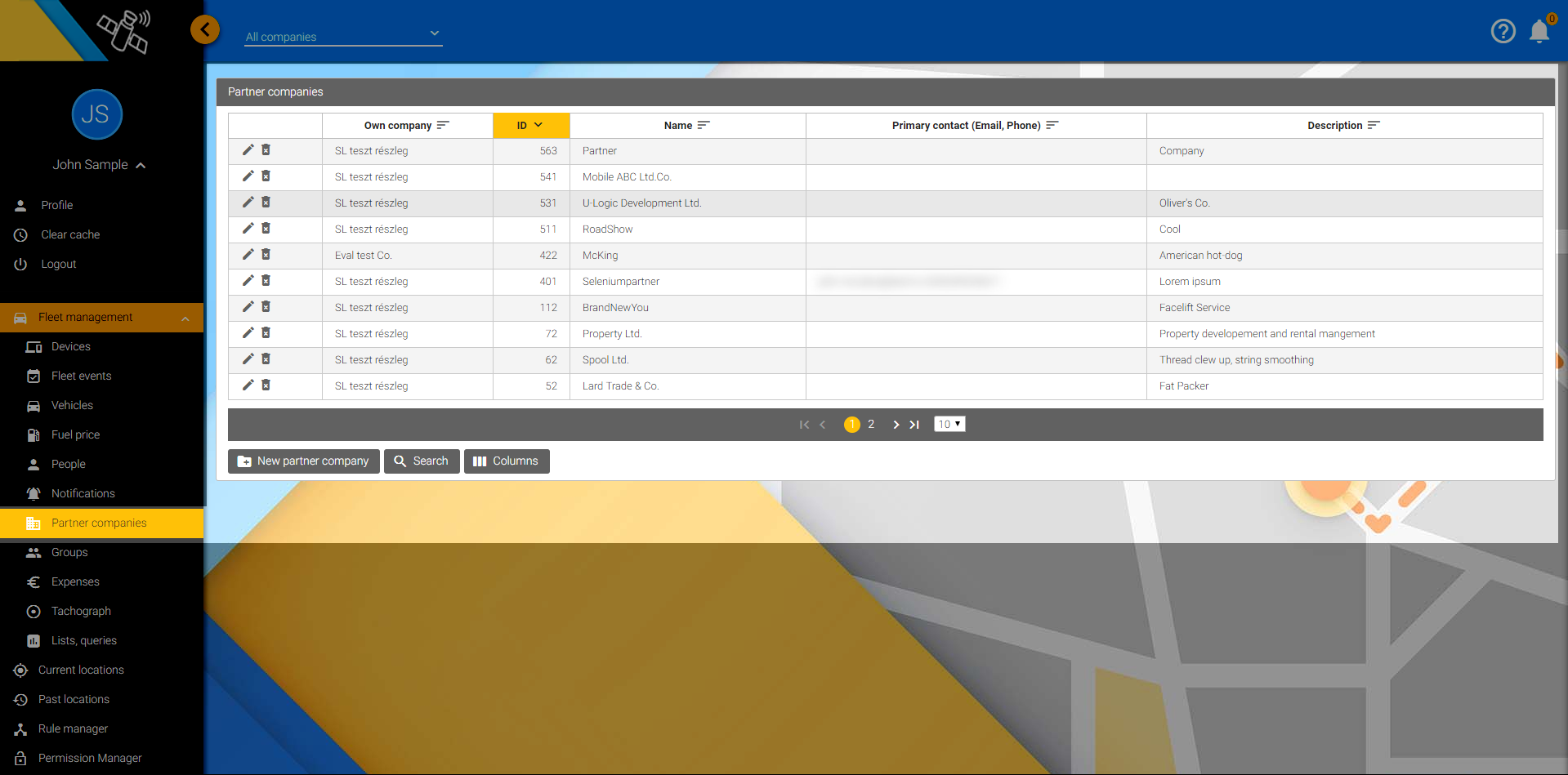
Task: Click the help question mark icon
Action: click(x=1503, y=31)
